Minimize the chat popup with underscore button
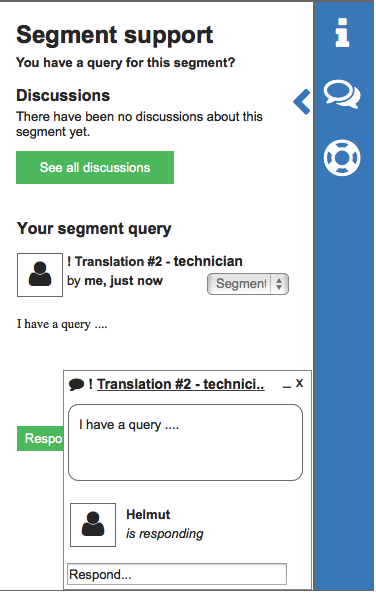The image size is (376, 593). pyautogui.click(x=287, y=387)
